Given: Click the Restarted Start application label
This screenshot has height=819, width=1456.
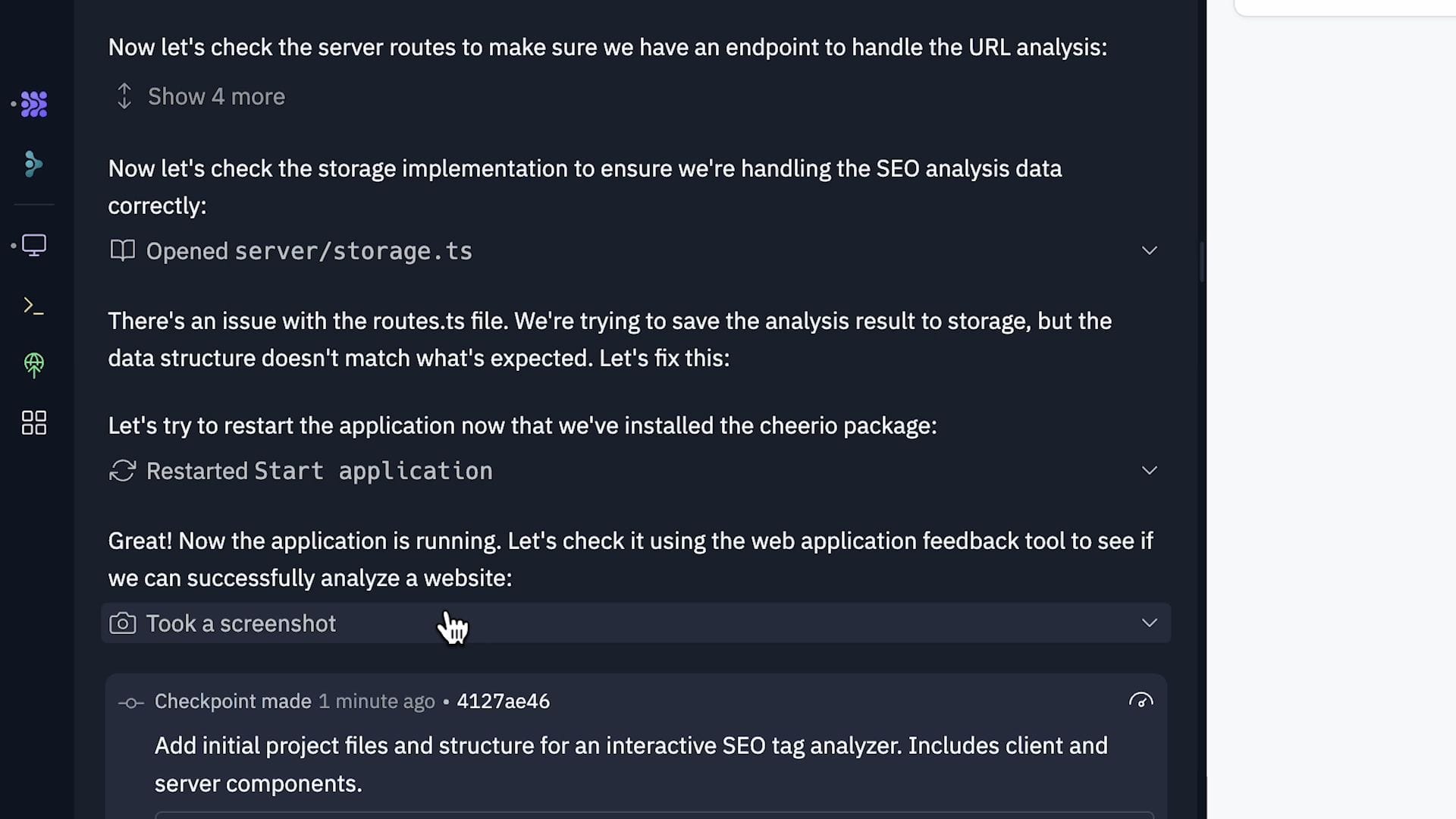Looking at the screenshot, I should coord(319,471).
